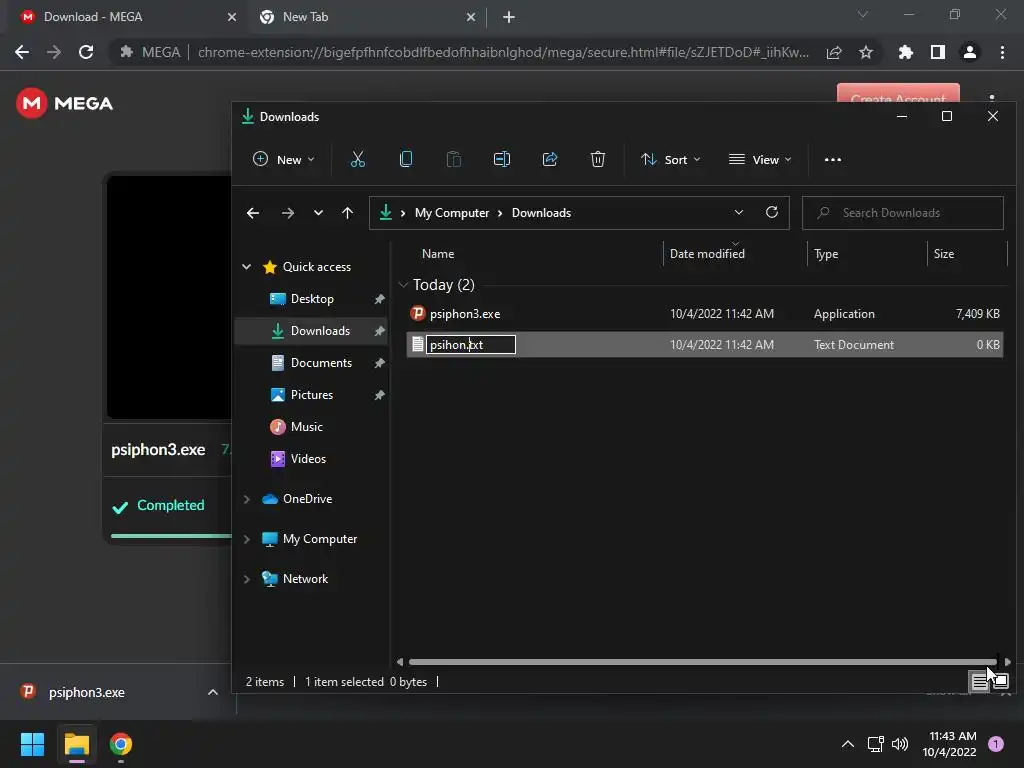Image resolution: width=1024 pixels, height=768 pixels.
Task: Open psiphon3.exe from Chrome download shelf
Action: point(86,692)
